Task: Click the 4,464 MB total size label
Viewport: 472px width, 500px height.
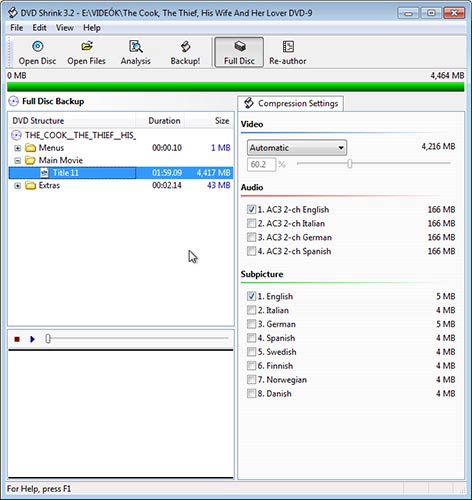Action: (x=447, y=76)
